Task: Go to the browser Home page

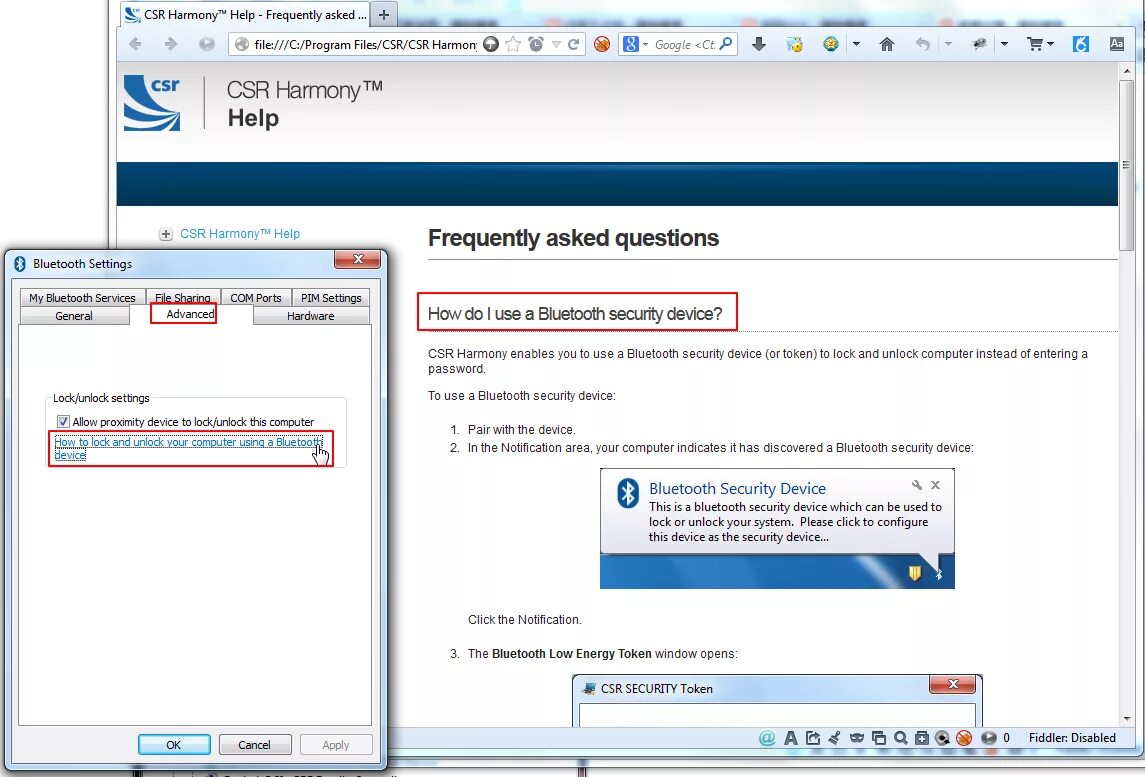Action: pyautogui.click(x=886, y=45)
